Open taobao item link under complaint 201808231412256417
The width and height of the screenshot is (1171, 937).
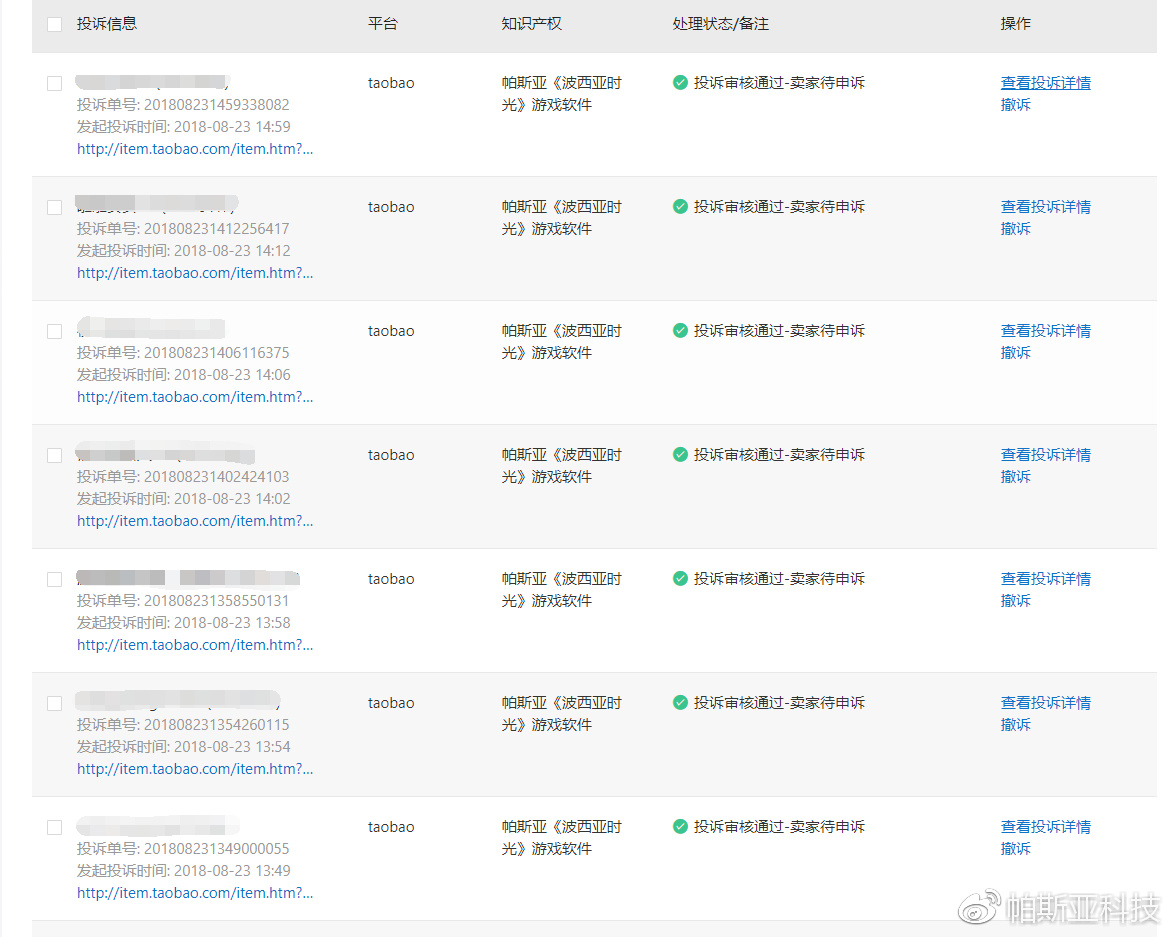pyautogui.click(x=195, y=273)
